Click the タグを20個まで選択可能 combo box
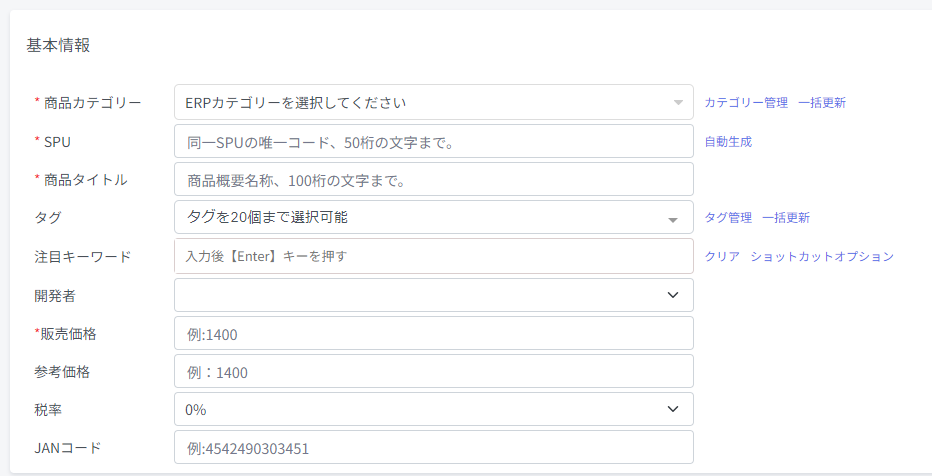The height and width of the screenshot is (476, 932). click(x=434, y=217)
